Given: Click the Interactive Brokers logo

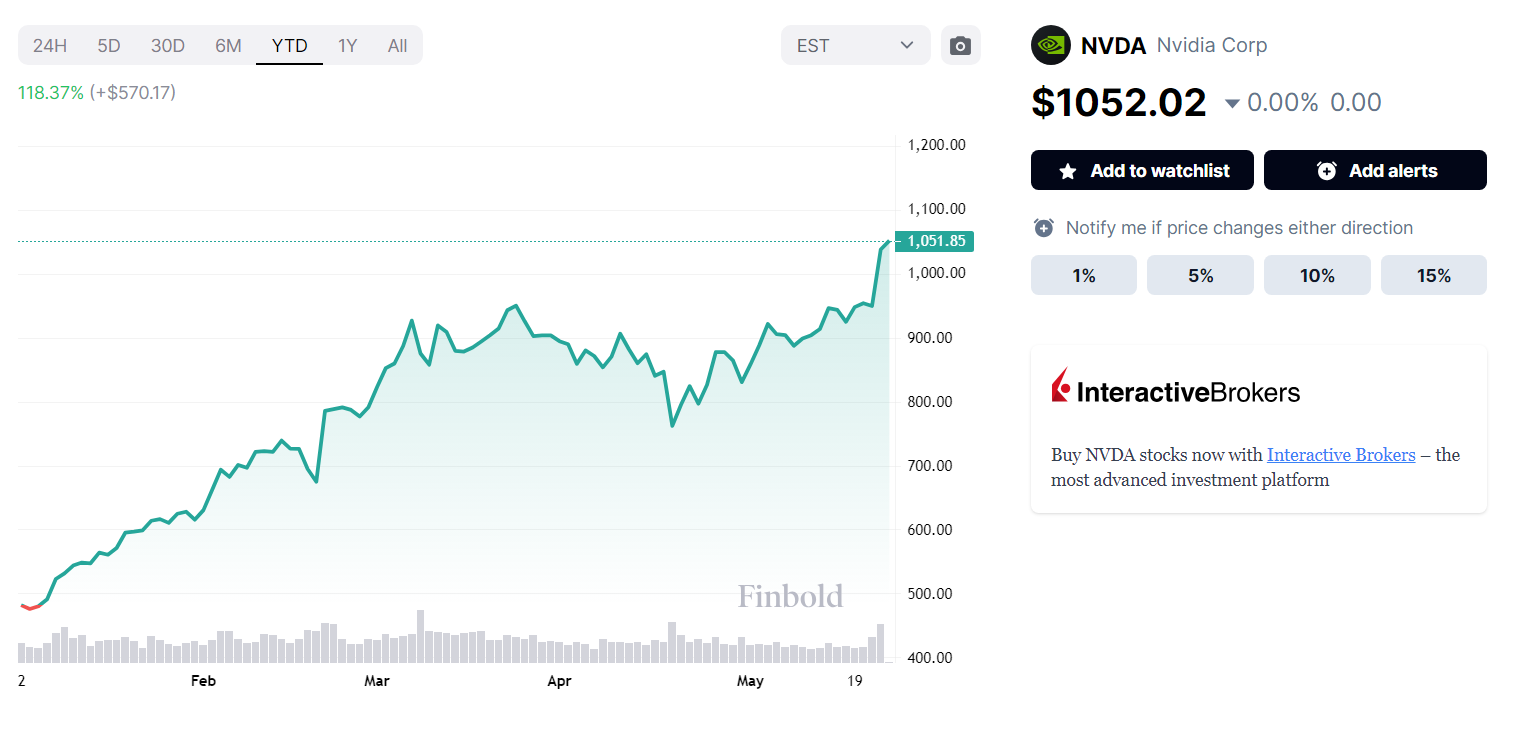Looking at the screenshot, I should (1176, 387).
